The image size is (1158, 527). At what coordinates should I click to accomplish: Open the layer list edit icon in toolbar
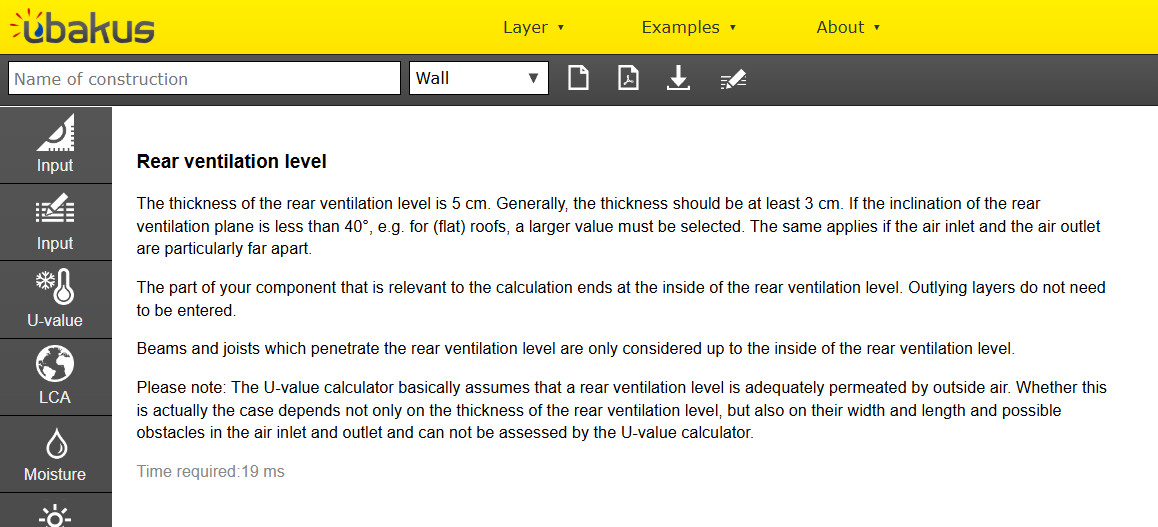pyautogui.click(x=733, y=80)
